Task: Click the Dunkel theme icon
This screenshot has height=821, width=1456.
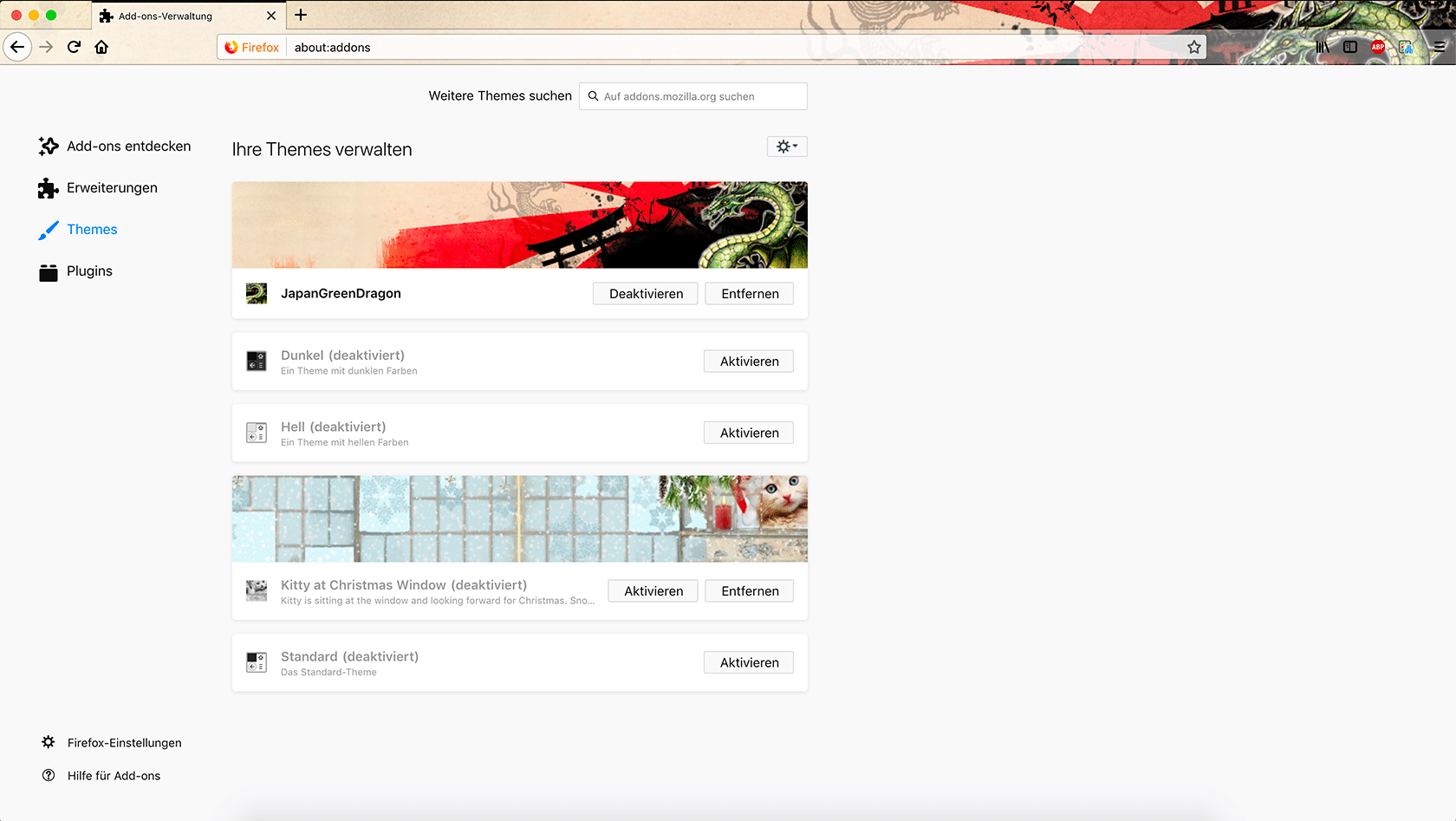Action: point(257,361)
